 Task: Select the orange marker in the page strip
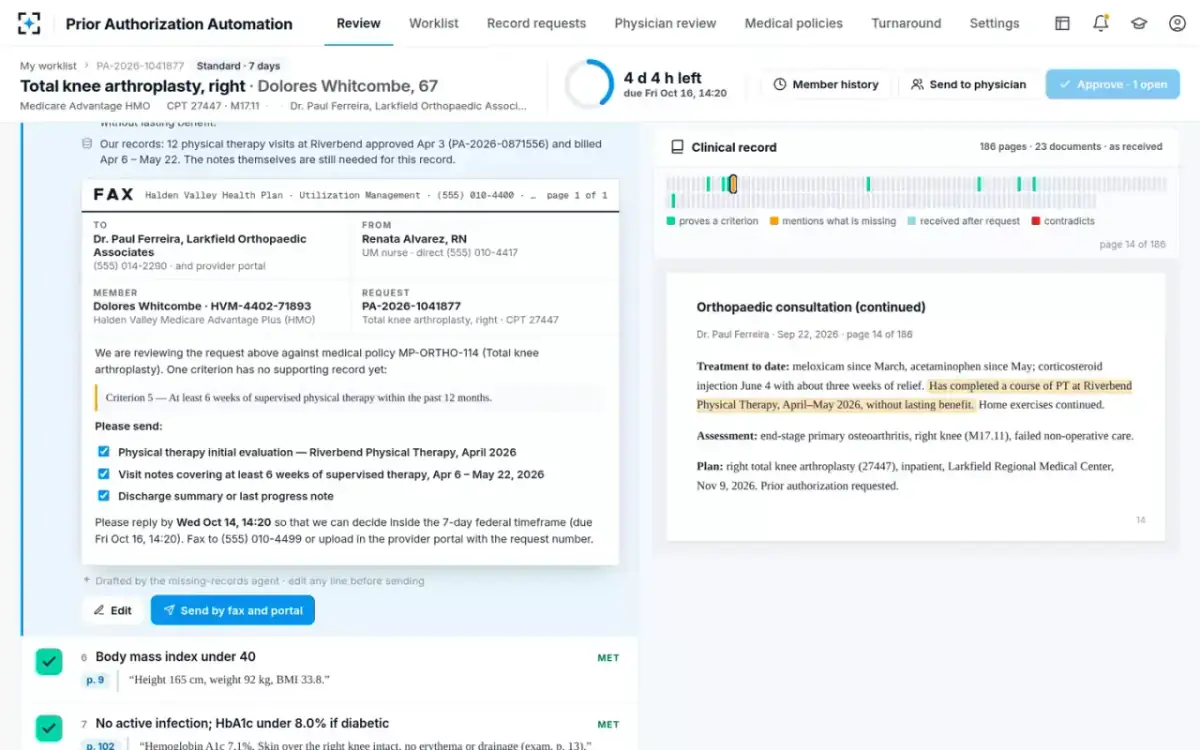(x=733, y=184)
